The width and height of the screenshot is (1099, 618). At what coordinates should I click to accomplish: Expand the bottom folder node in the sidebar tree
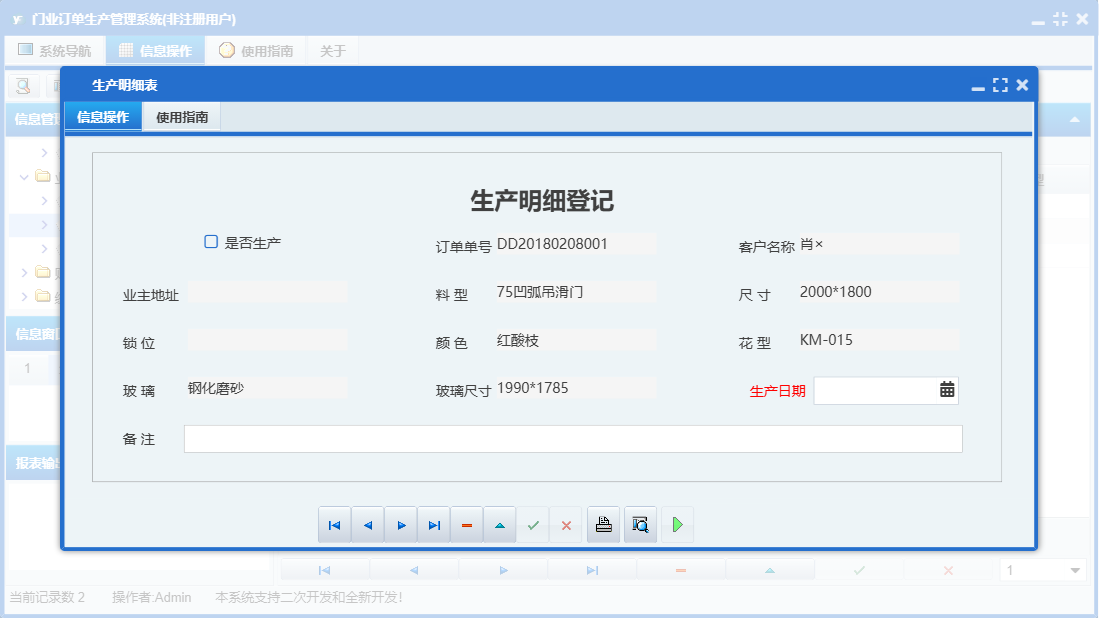(25, 296)
